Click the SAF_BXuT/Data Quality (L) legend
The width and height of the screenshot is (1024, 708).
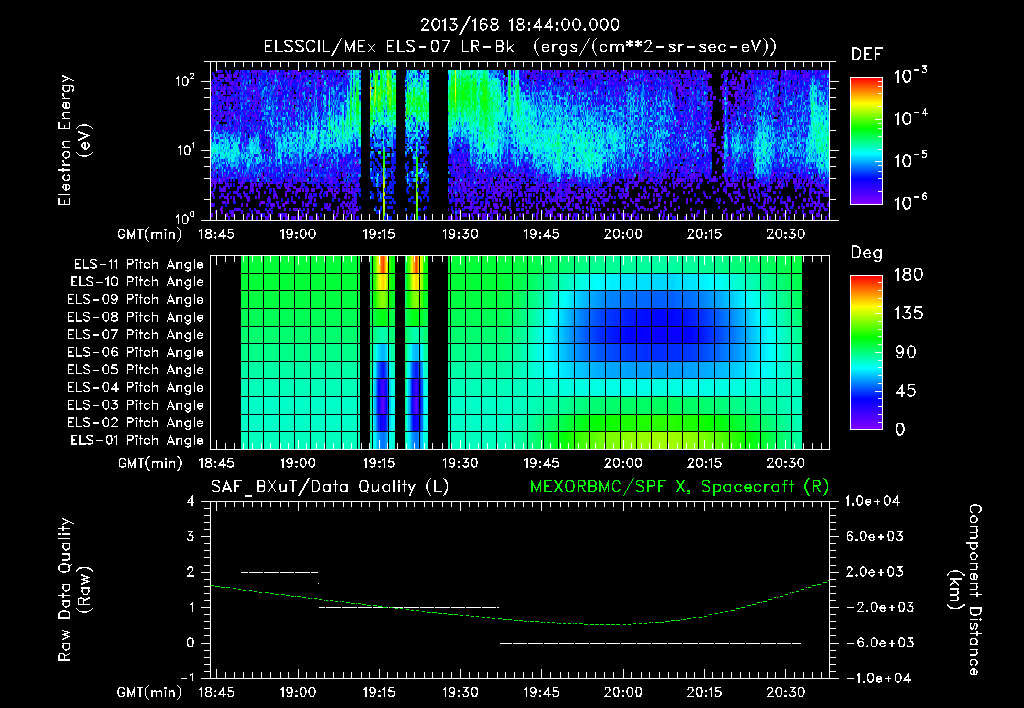tap(330, 487)
